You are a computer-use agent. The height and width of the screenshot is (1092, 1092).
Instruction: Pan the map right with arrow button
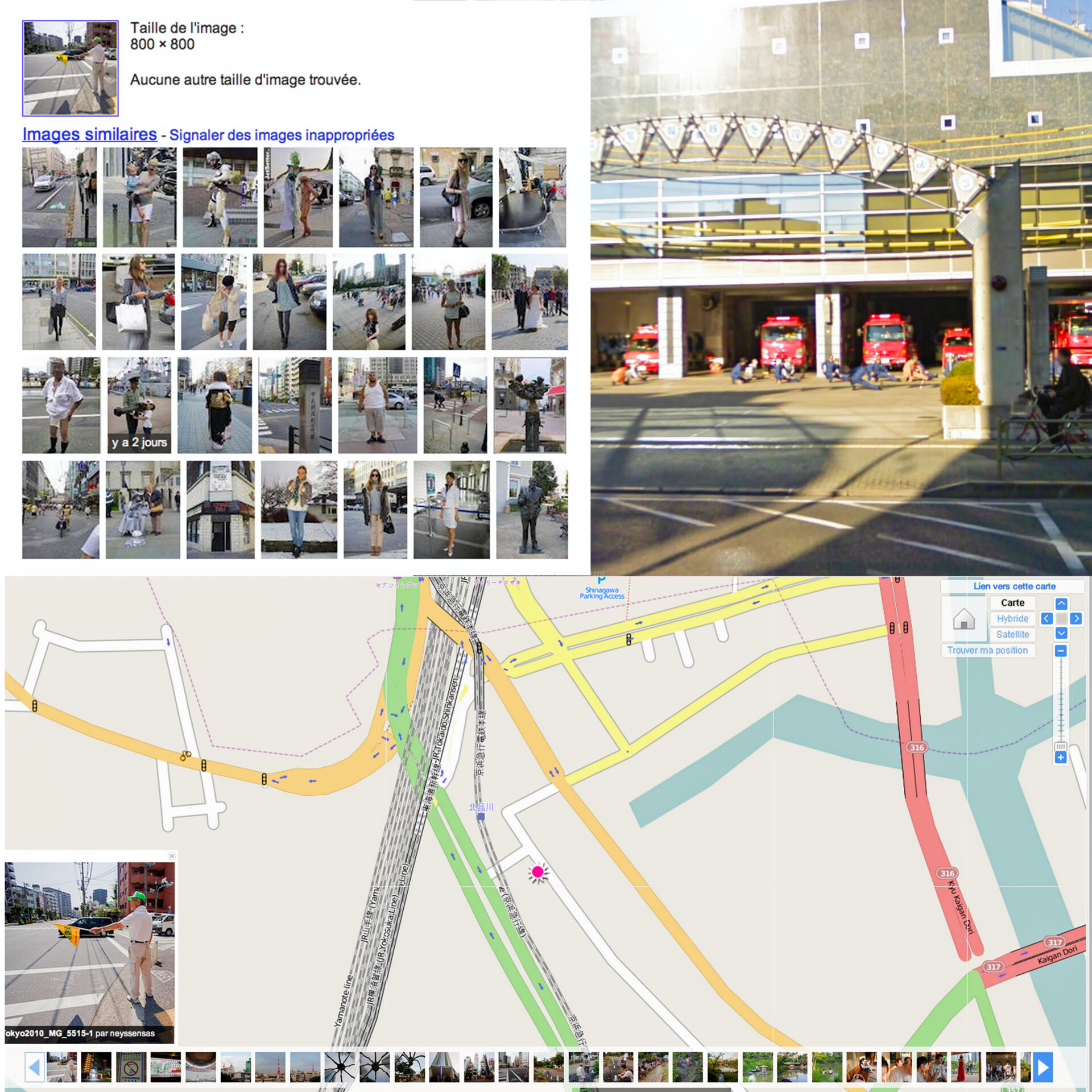pos(1076,618)
